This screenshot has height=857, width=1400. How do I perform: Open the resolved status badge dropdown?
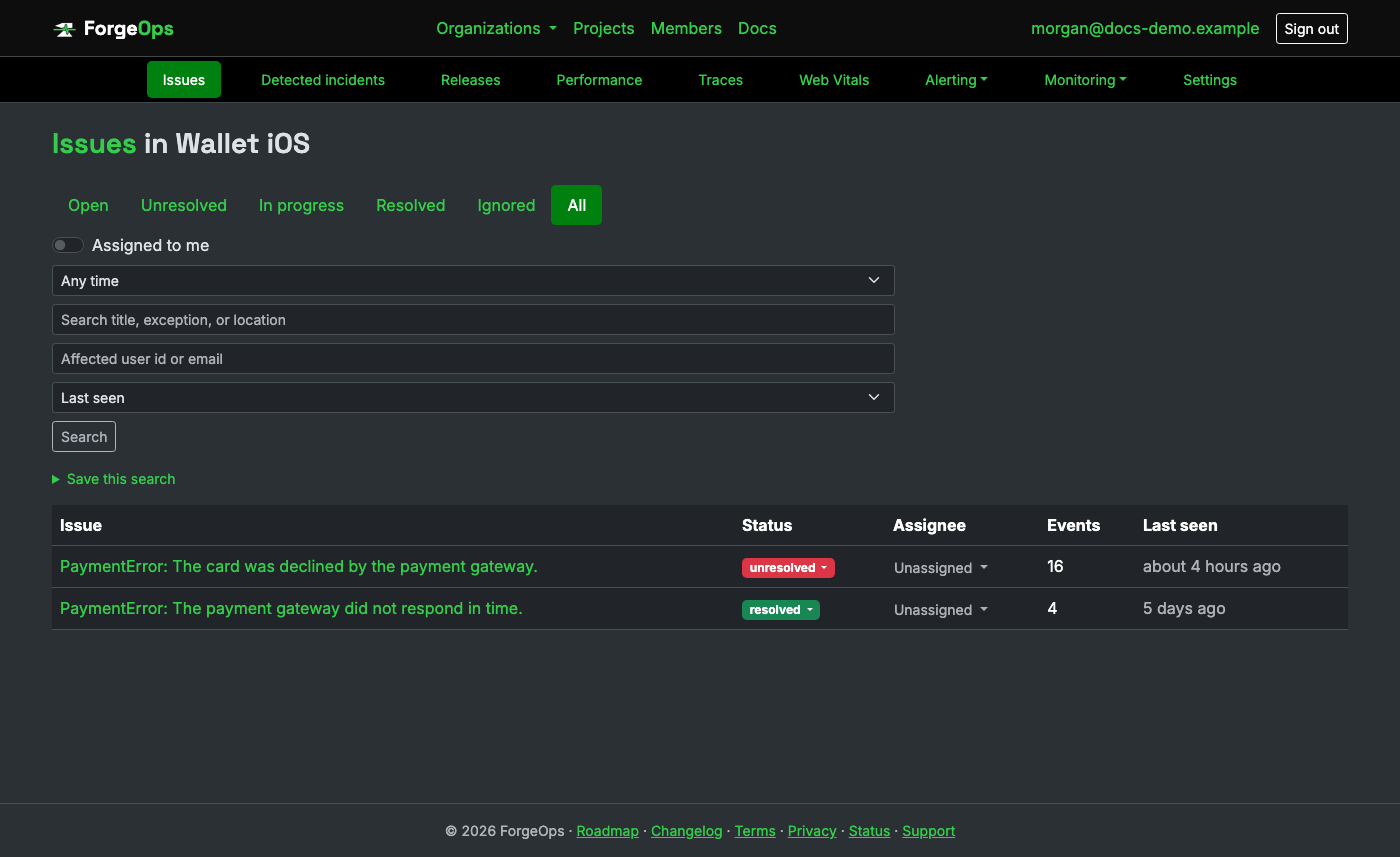pyautogui.click(x=781, y=610)
